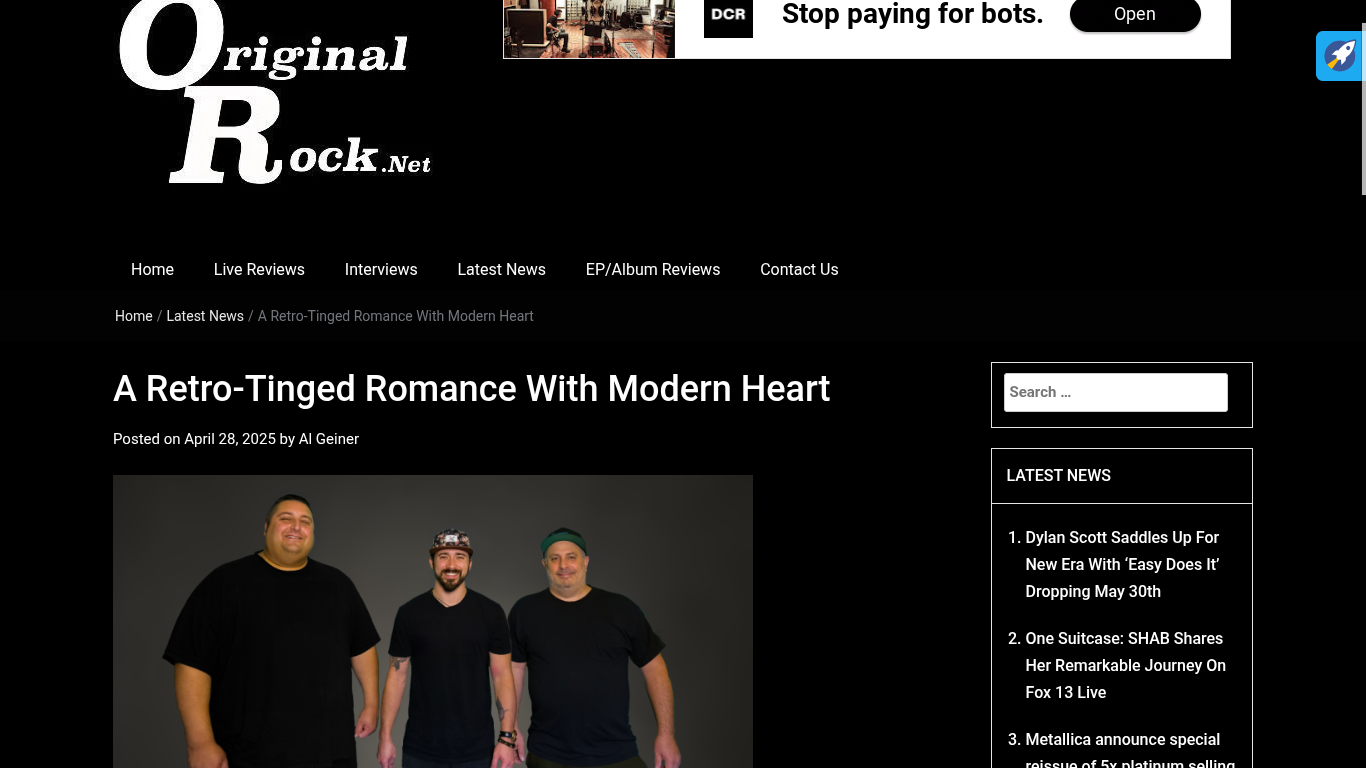Image resolution: width=1366 pixels, height=768 pixels.
Task: Click Home in the breadcrumb trail
Action: coord(133,316)
